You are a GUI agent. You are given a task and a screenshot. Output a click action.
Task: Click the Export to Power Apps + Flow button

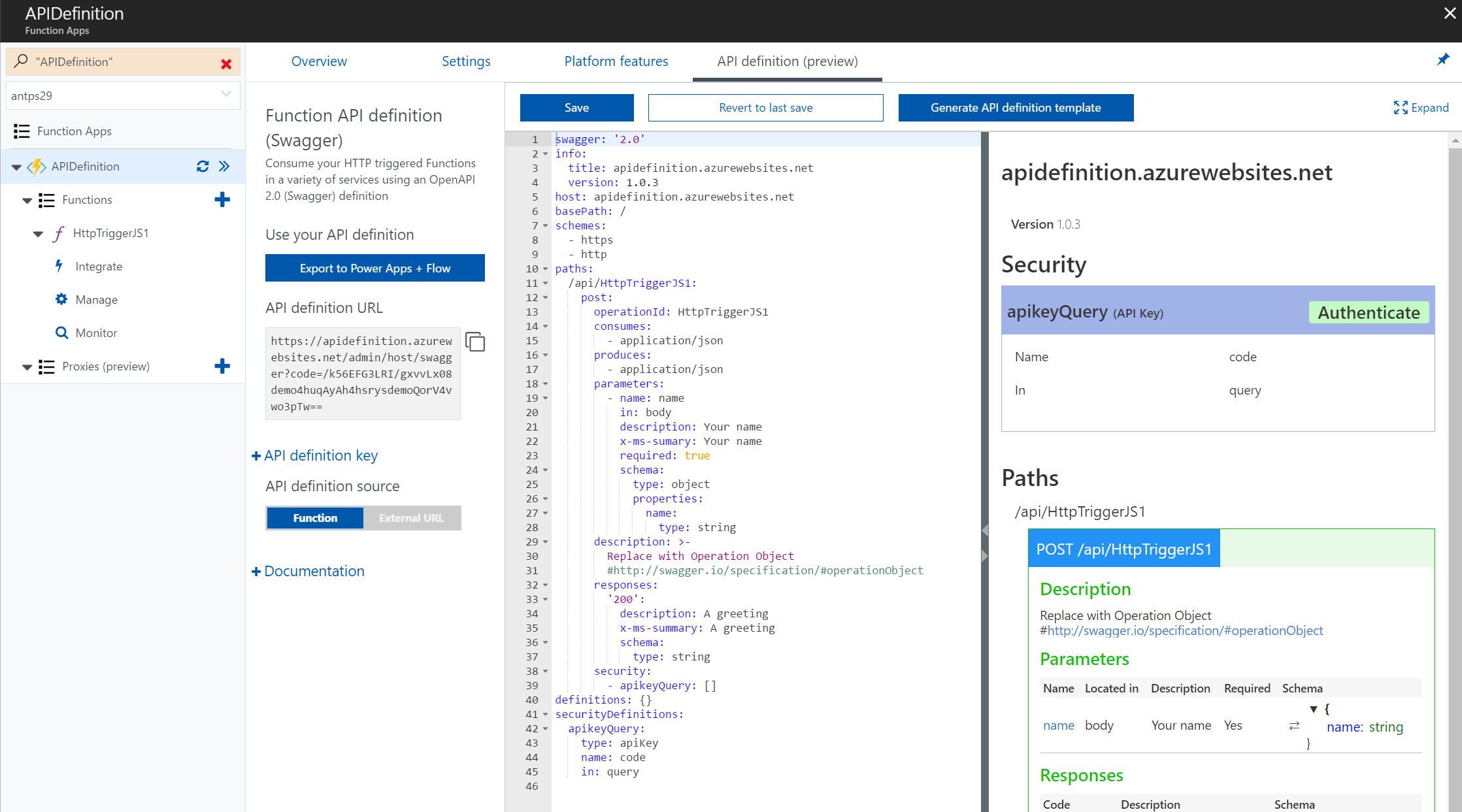[x=375, y=268]
